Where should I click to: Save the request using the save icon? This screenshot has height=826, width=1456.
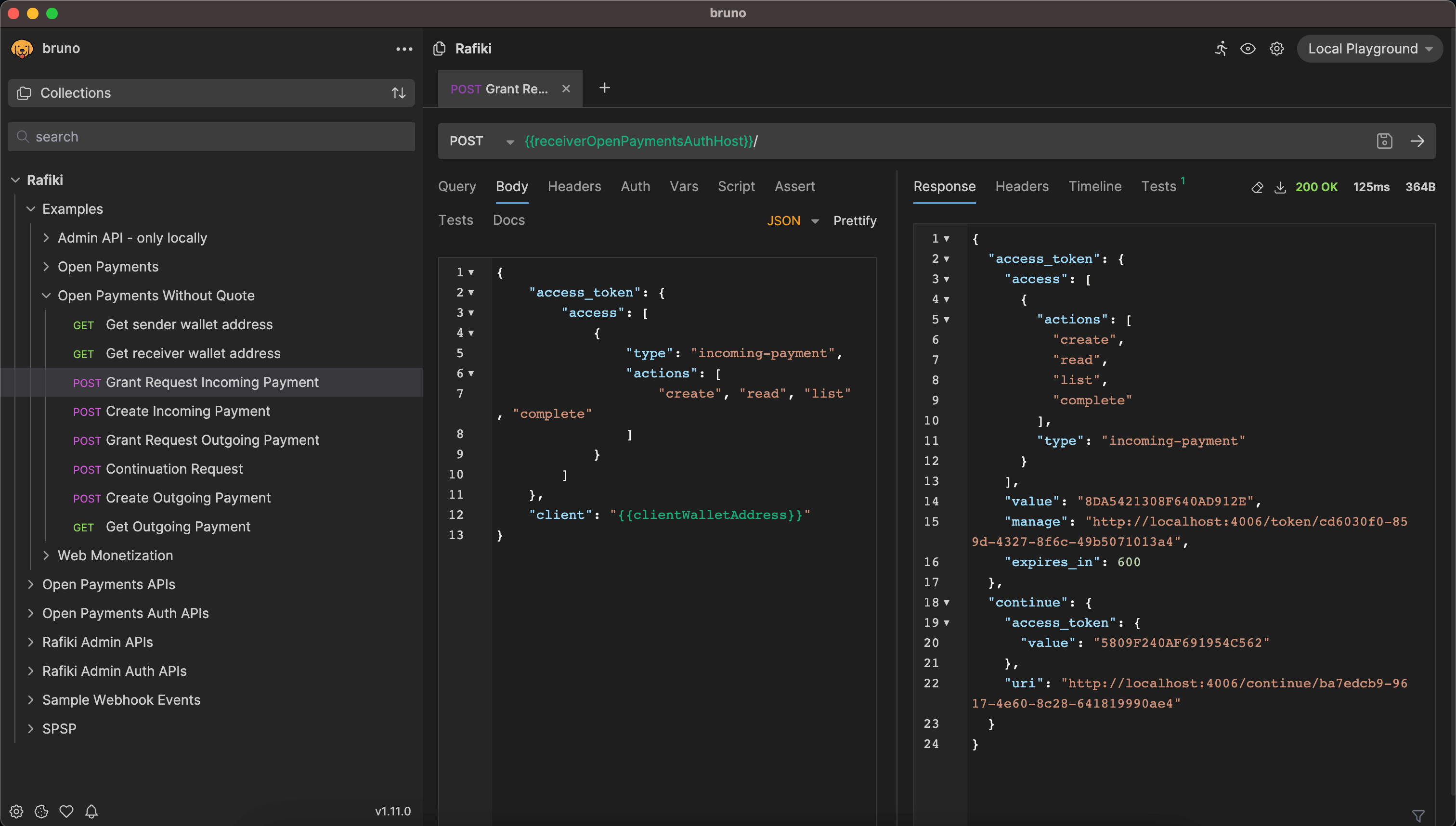tap(1385, 141)
